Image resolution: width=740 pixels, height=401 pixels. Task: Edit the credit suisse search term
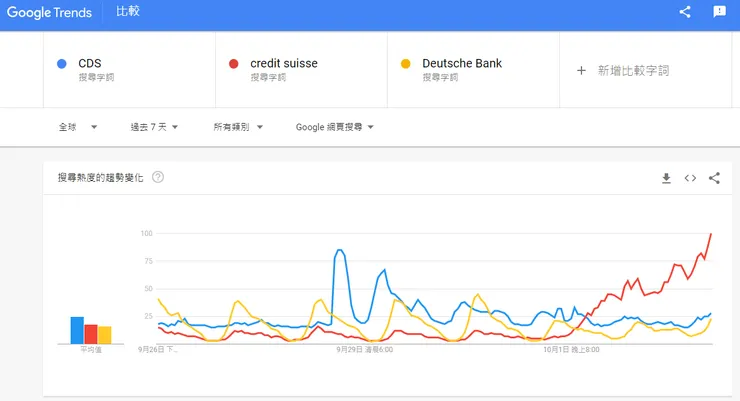point(284,64)
